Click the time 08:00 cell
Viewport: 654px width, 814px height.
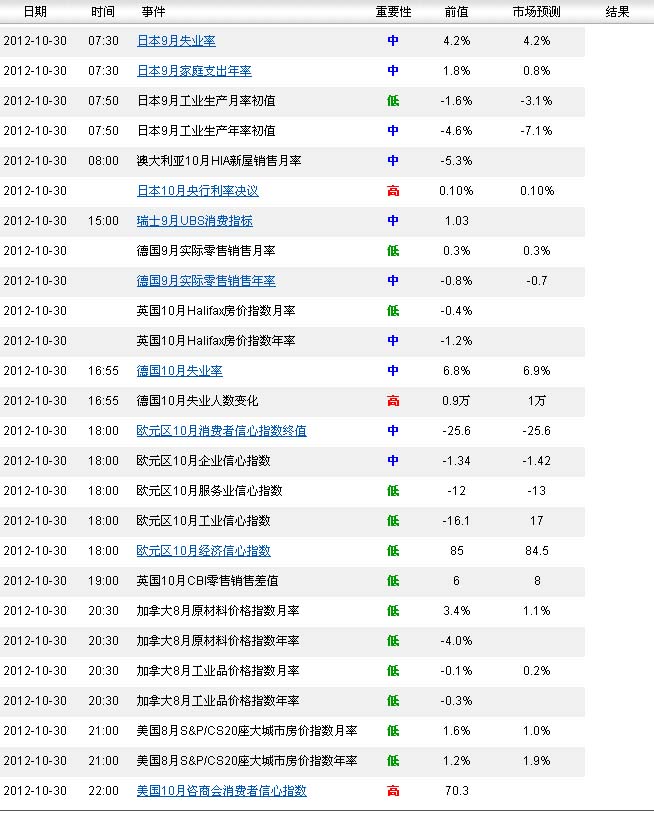[103, 161]
